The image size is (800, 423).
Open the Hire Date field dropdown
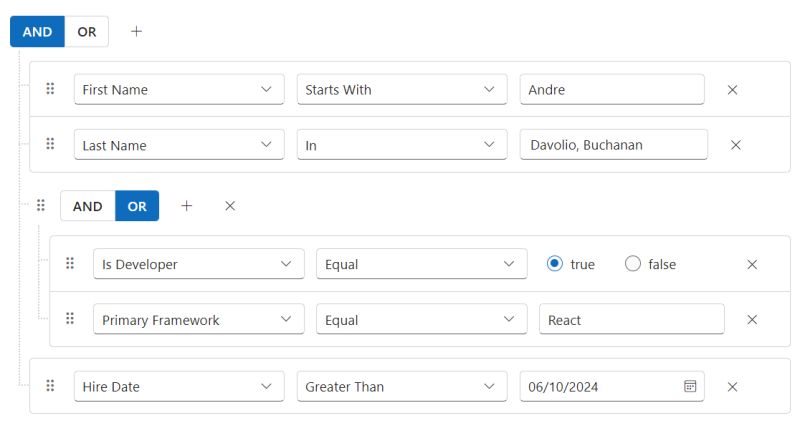pyautogui.click(x=179, y=387)
